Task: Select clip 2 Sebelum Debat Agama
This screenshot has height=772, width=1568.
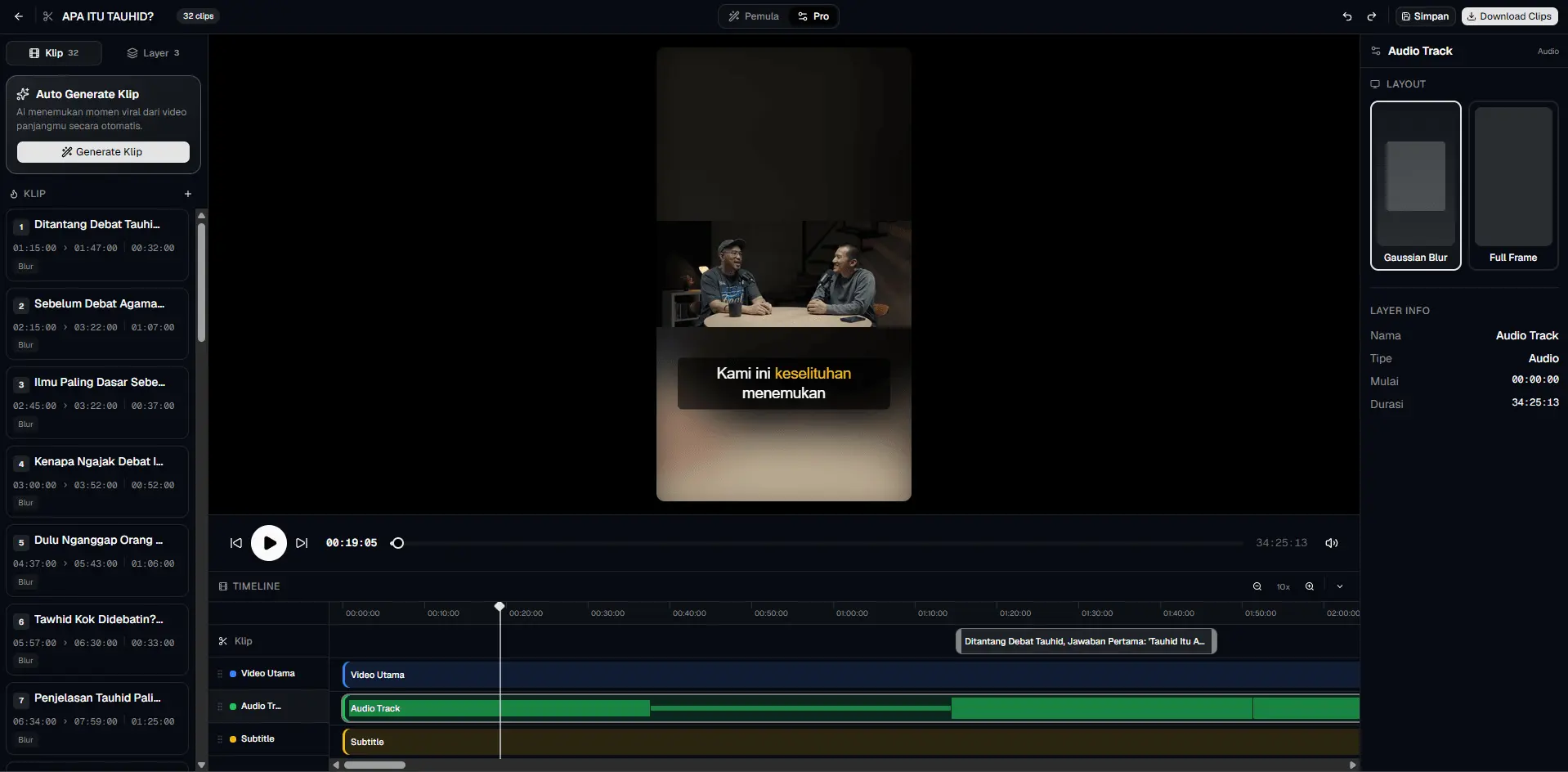Action: pos(97,324)
